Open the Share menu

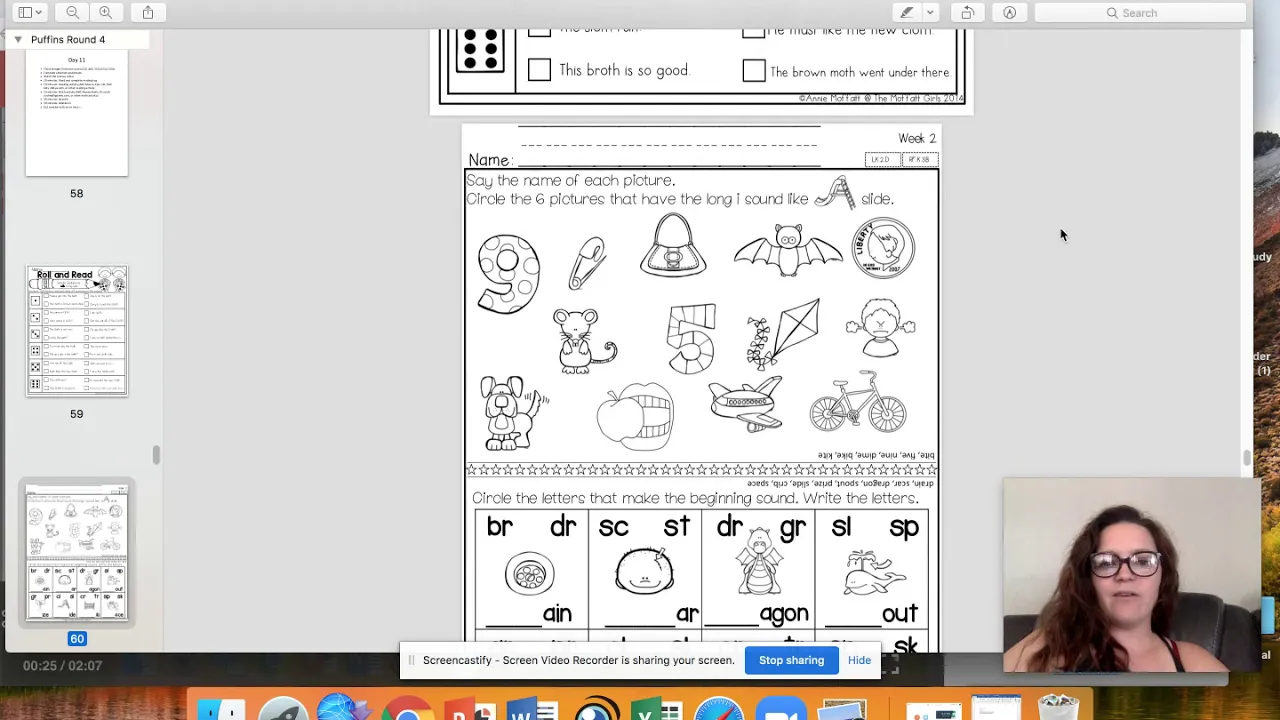[148, 12]
